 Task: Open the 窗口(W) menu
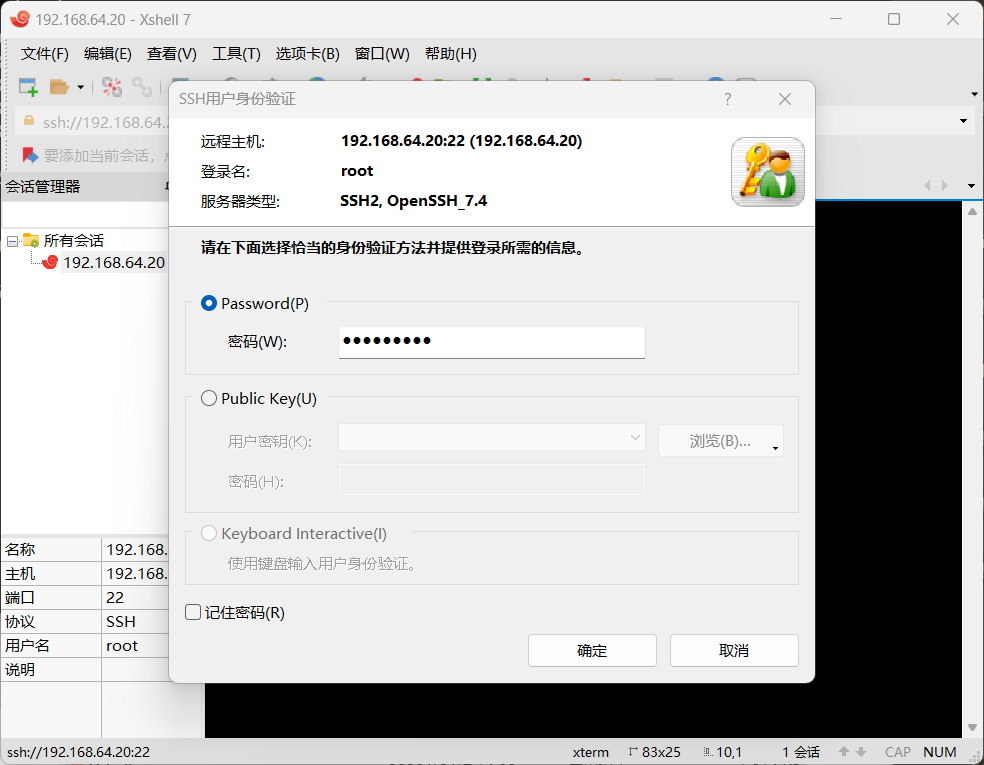click(382, 54)
